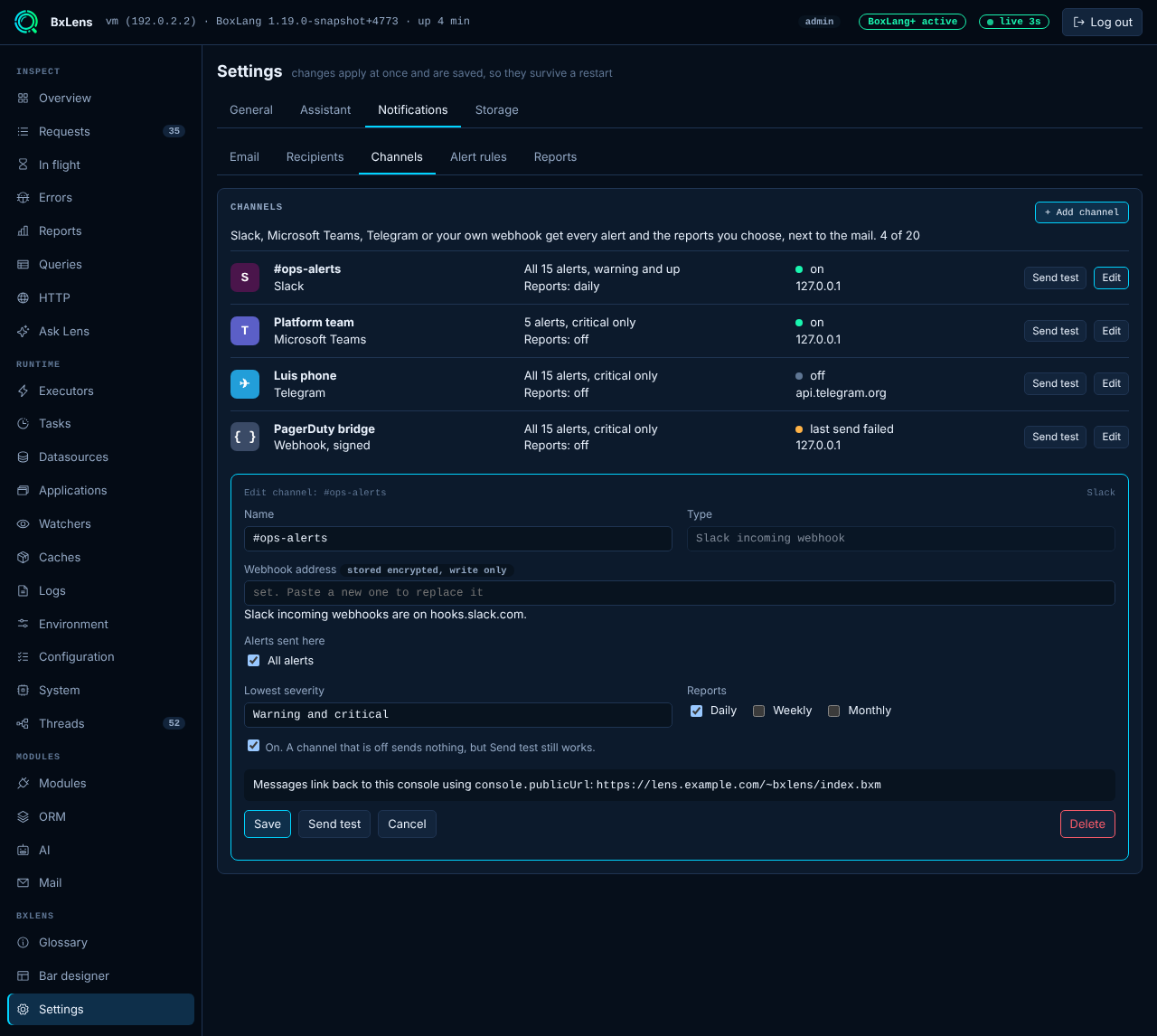Click the Watchers eye icon

tap(24, 523)
